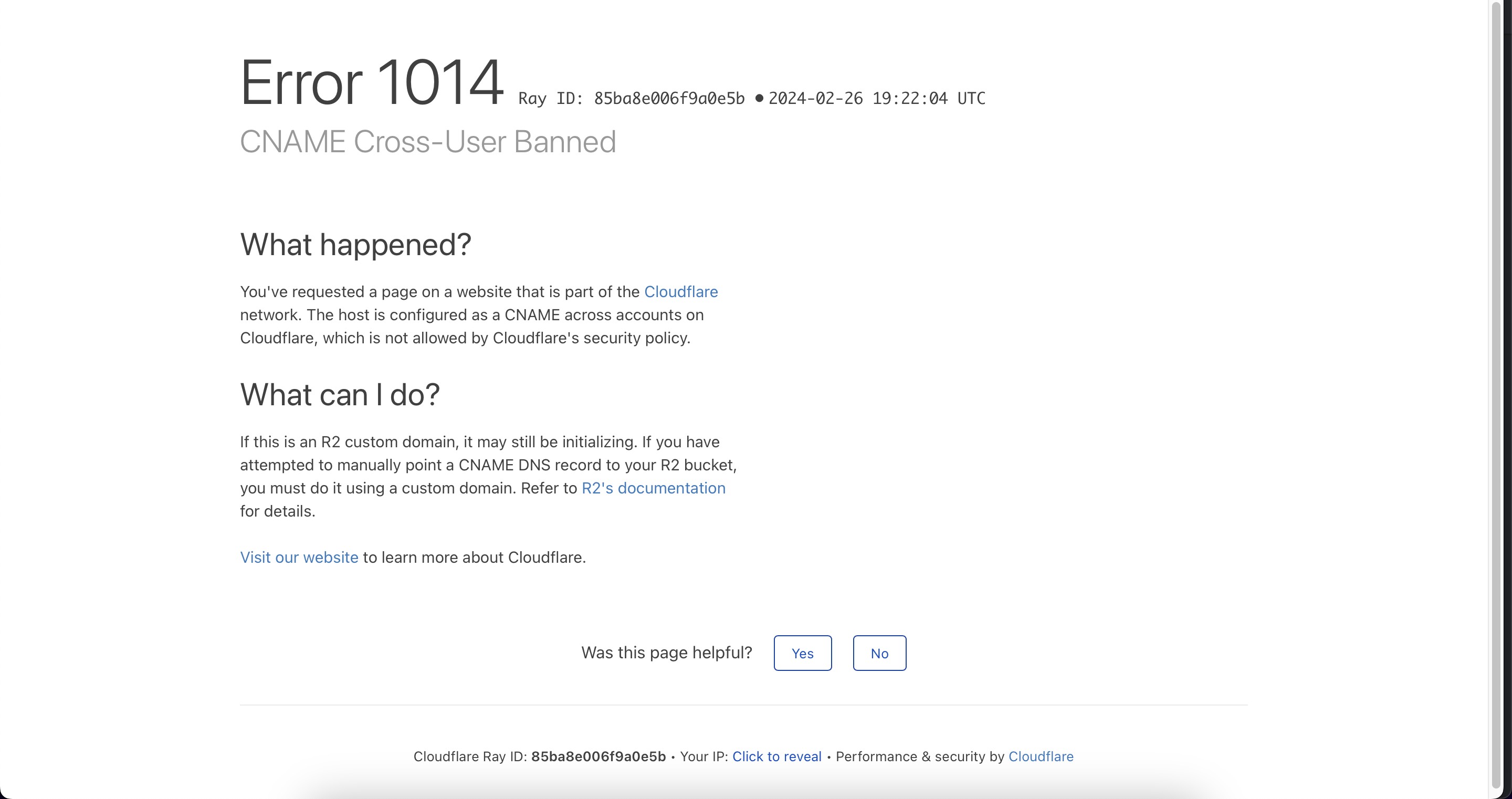
Task: Open the Cloudflare link in the footer
Action: click(x=1041, y=756)
